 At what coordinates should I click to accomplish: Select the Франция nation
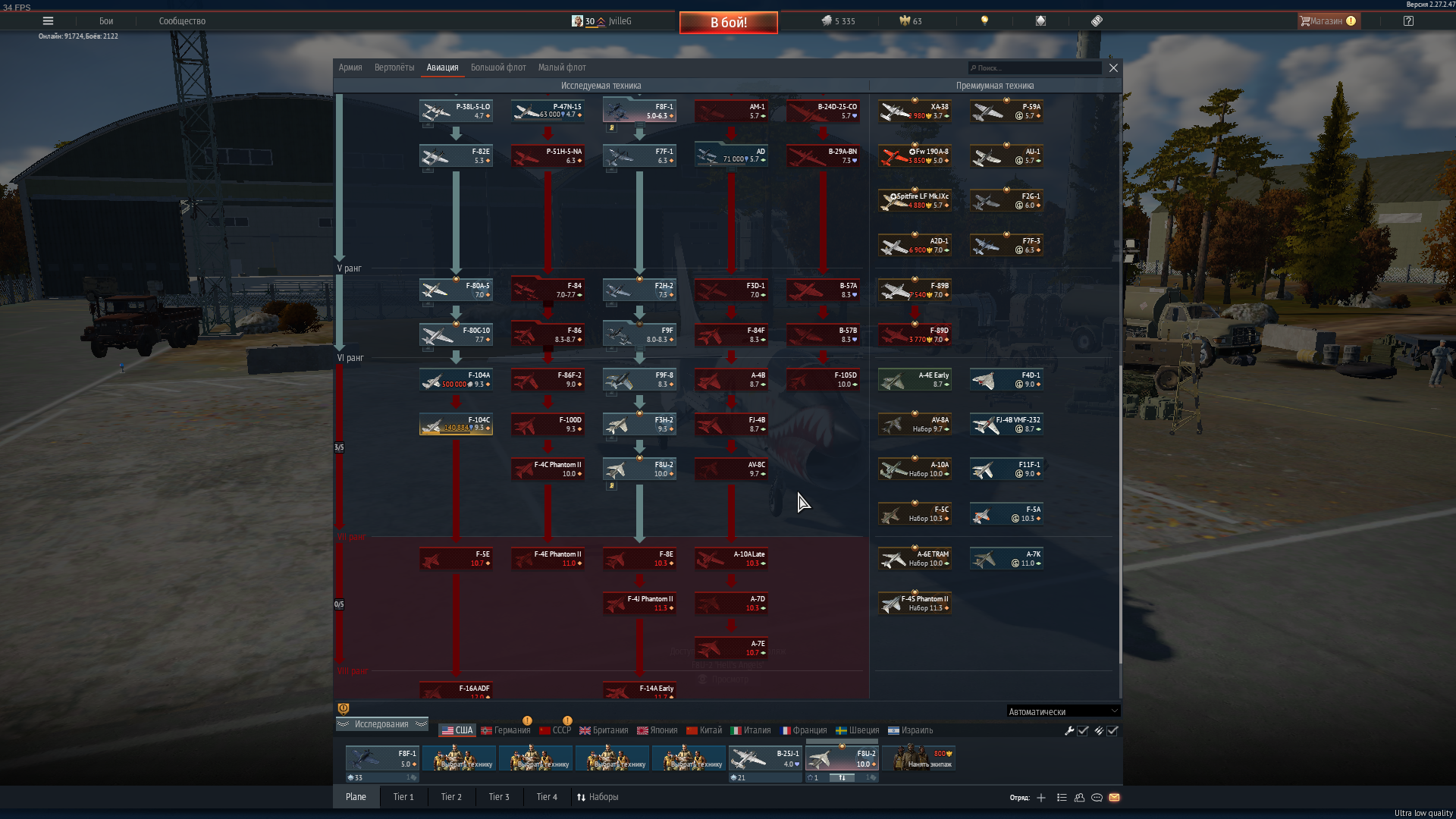click(x=804, y=730)
